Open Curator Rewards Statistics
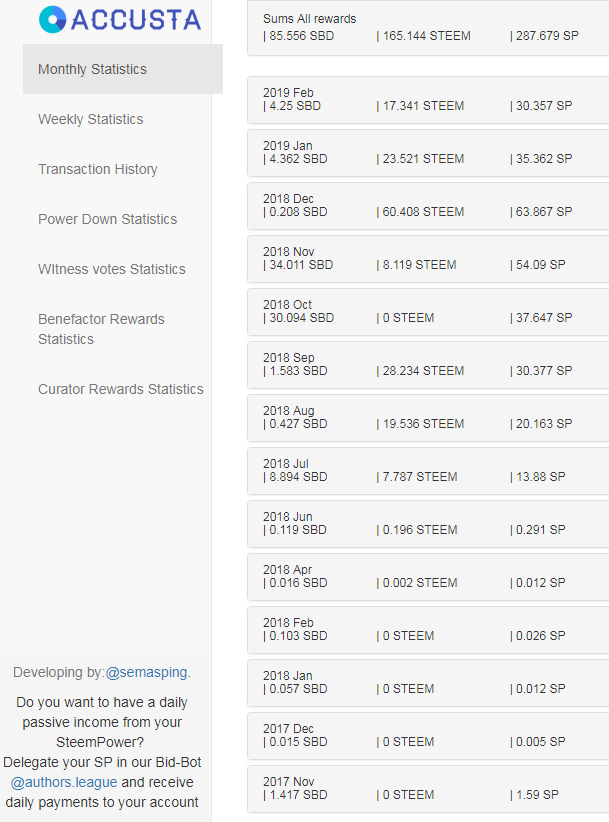 tap(121, 390)
